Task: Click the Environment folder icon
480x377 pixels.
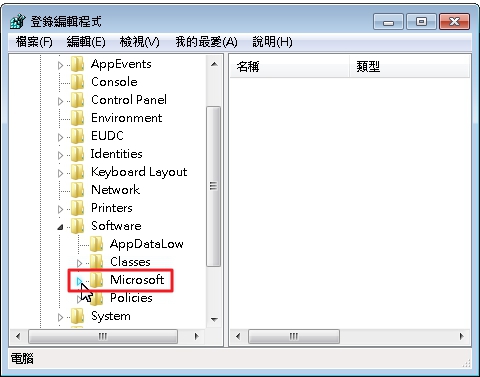Action: click(77, 118)
